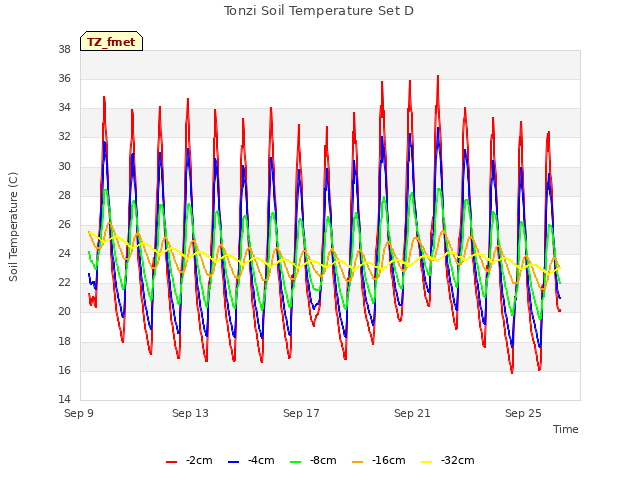
Task: Click the 14 y-axis tick label
Action: pyautogui.click(x=64, y=400)
